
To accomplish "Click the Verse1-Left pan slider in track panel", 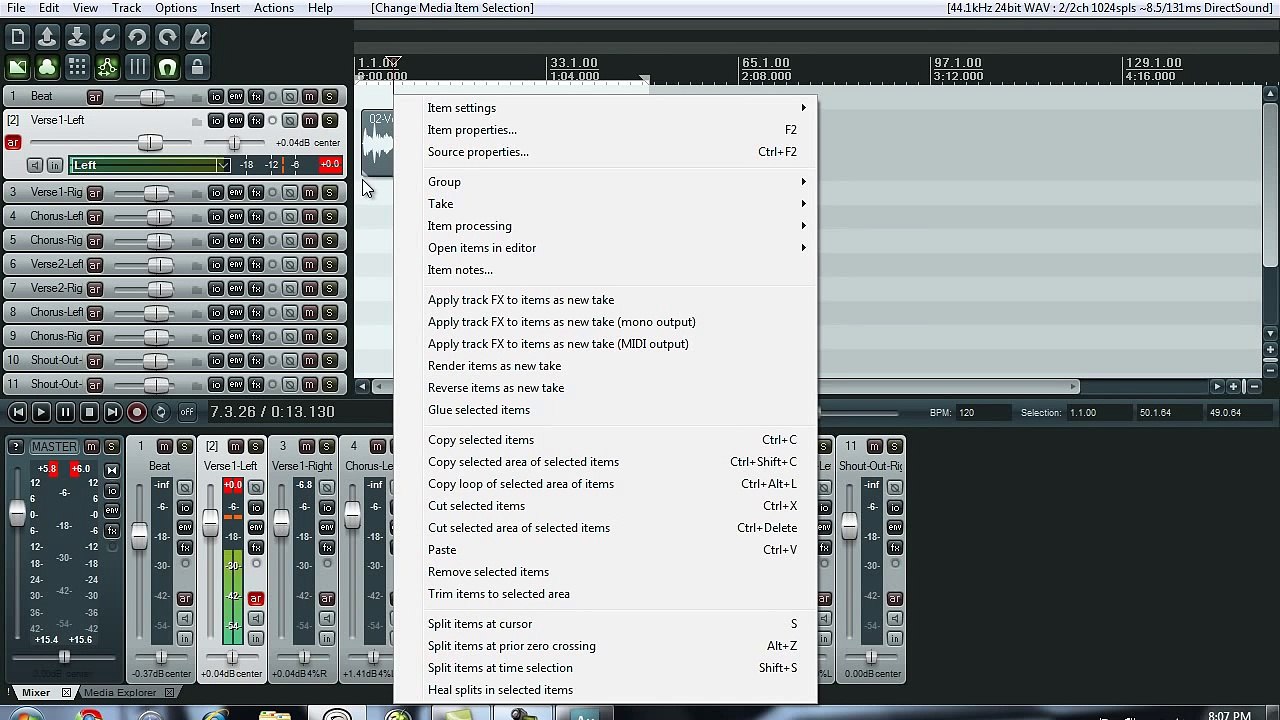I will coord(234,143).
